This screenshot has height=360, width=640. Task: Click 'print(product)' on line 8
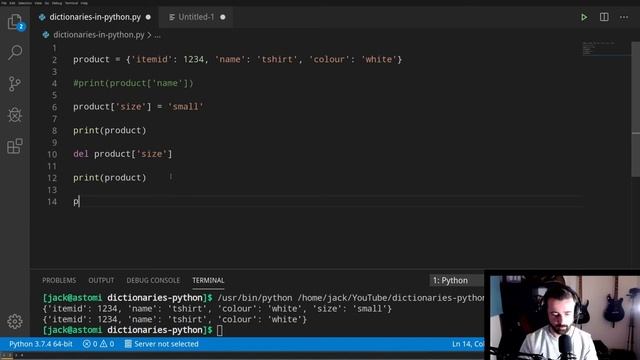109,131
